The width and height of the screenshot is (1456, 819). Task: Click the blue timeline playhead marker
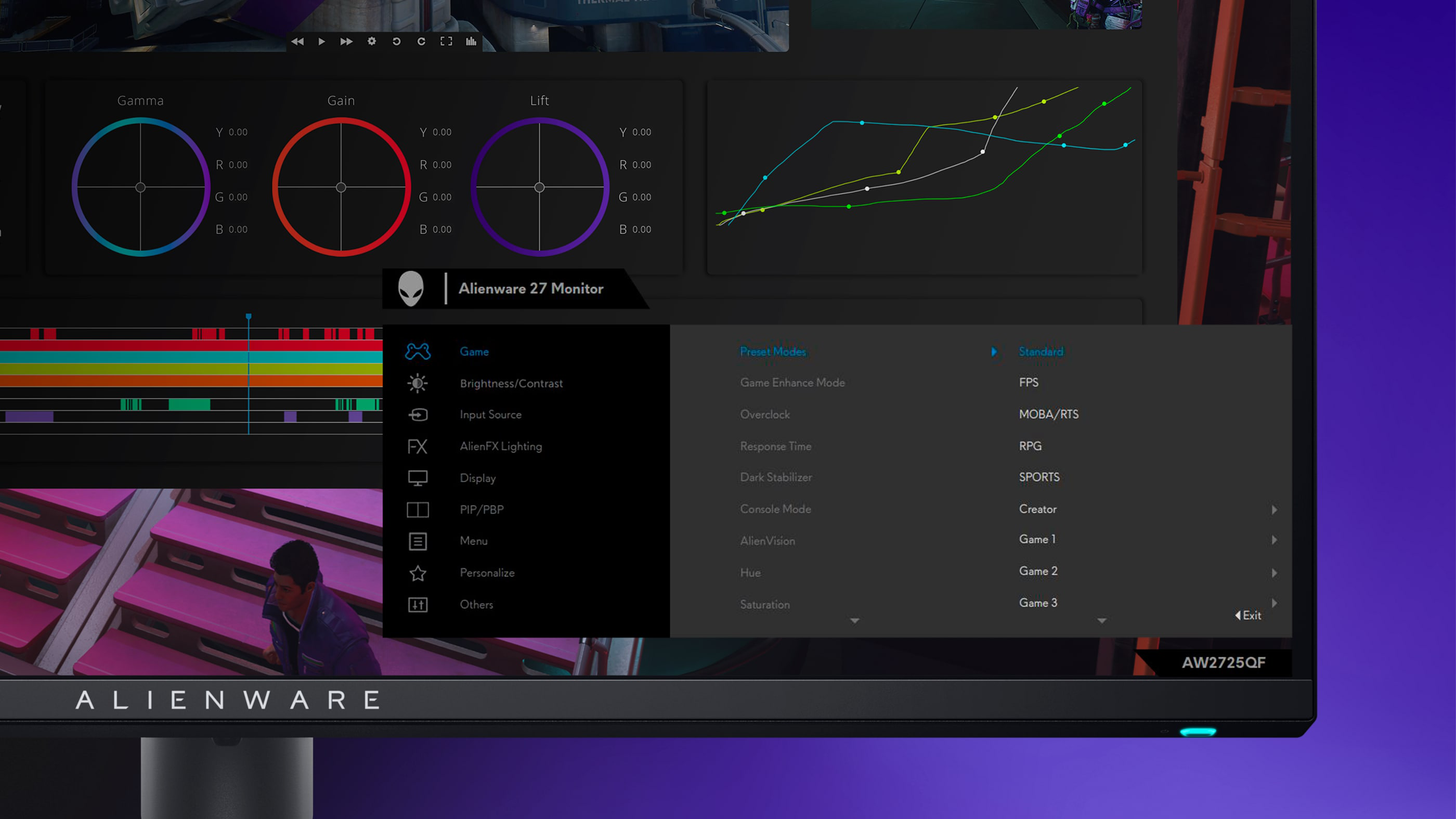[x=248, y=317]
